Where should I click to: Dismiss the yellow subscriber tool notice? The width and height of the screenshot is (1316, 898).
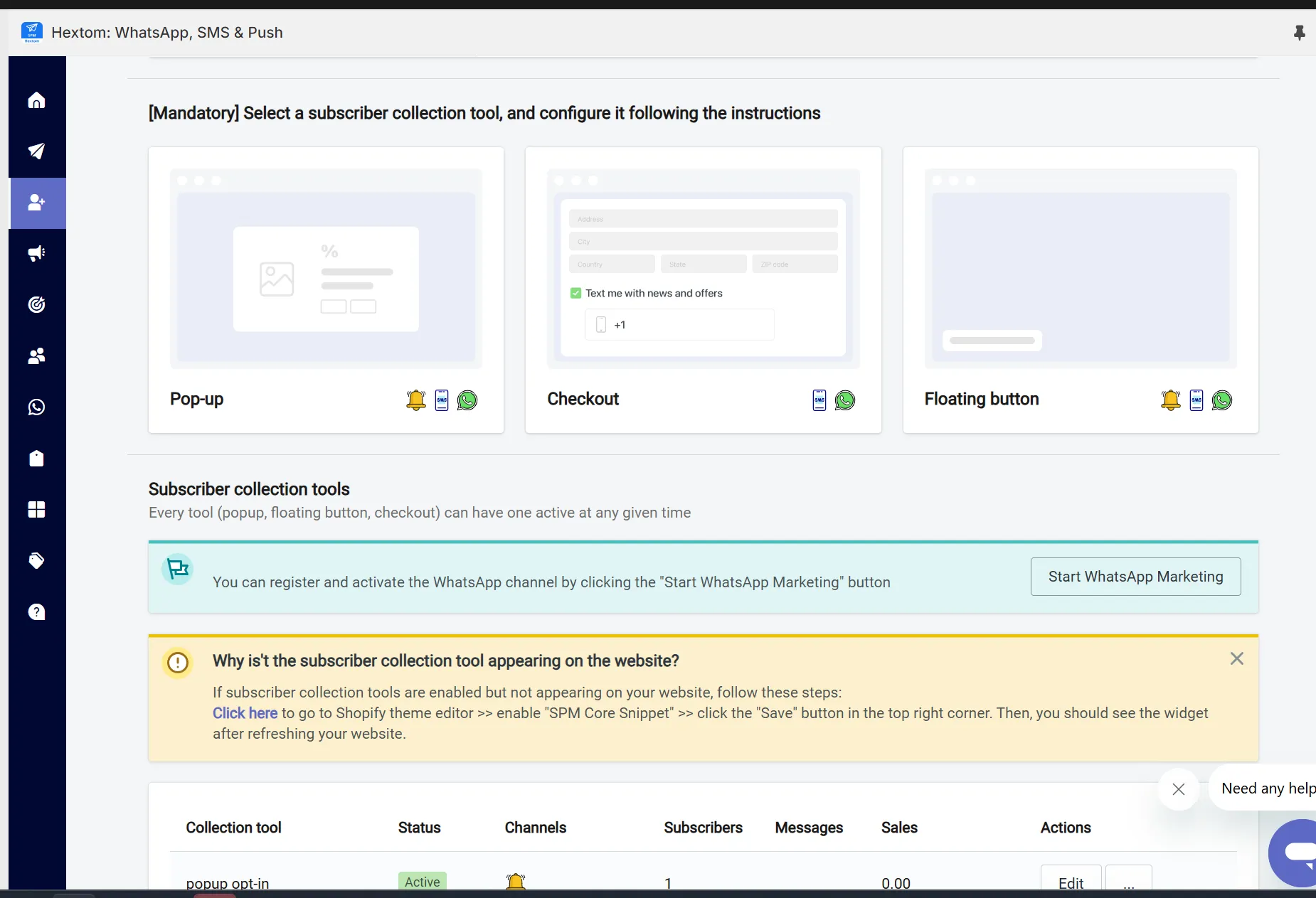(x=1237, y=659)
